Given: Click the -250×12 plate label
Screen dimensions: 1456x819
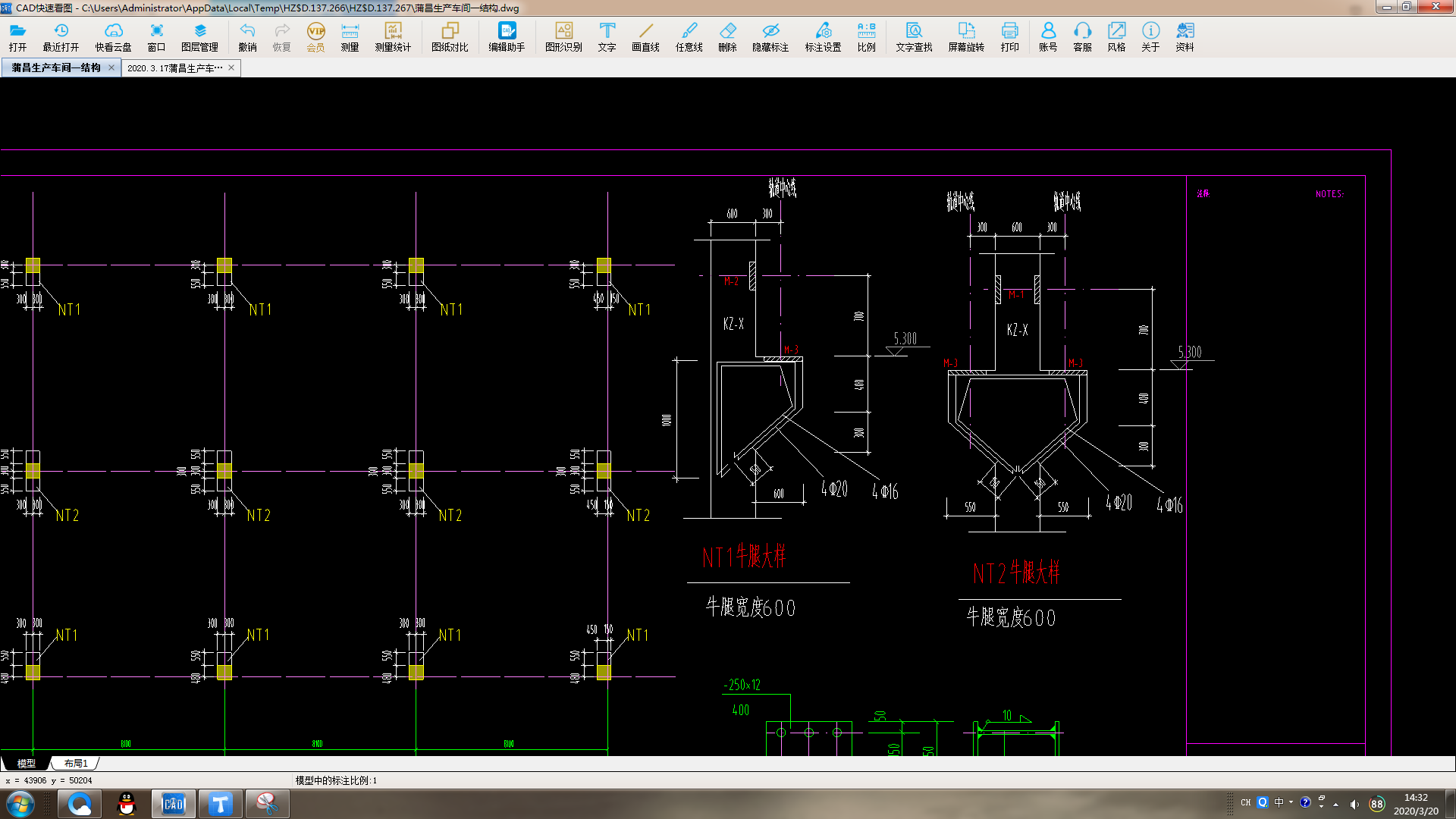Looking at the screenshot, I should [x=742, y=685].
